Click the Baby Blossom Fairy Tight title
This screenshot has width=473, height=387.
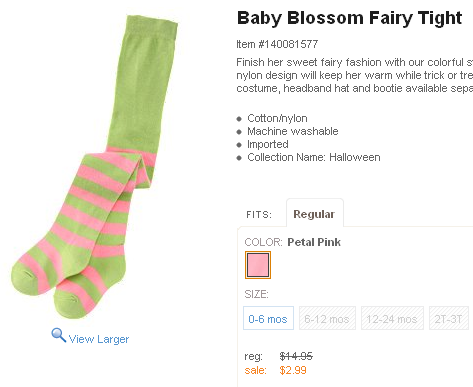[349, 18]
